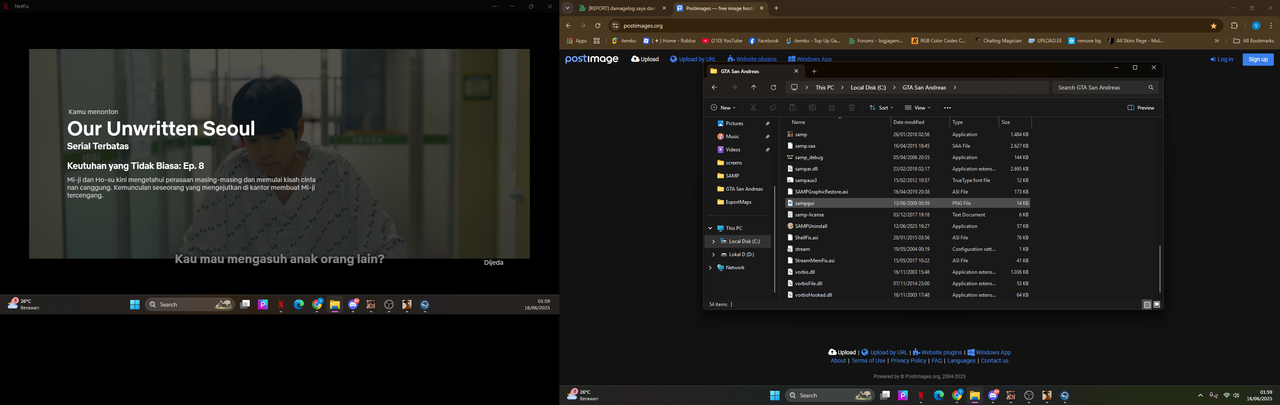
Task: Select the SAMPUninstall application file
Action: (x=908, y=226)
